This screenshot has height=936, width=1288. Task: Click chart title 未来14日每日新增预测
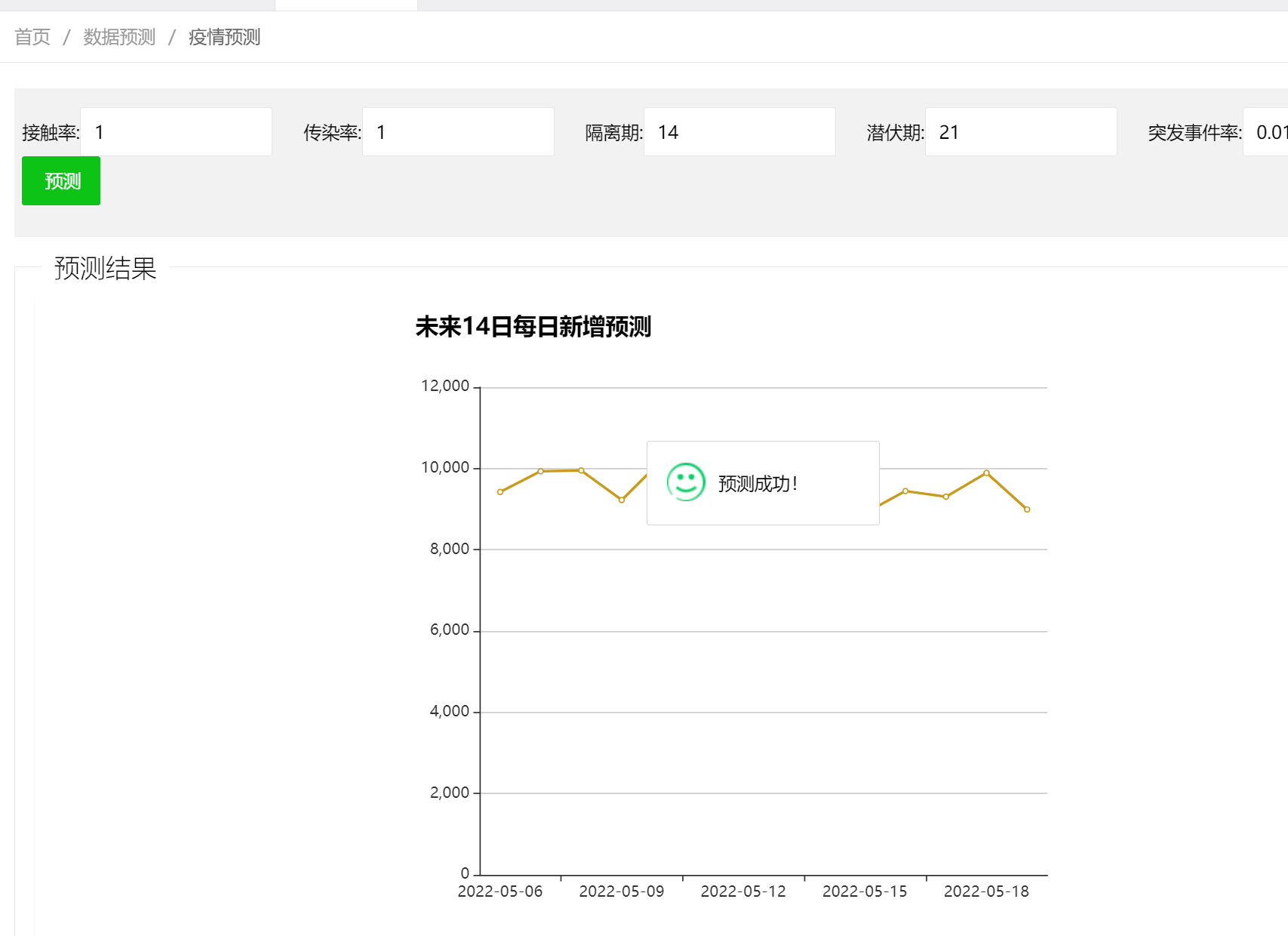[533, 327]
